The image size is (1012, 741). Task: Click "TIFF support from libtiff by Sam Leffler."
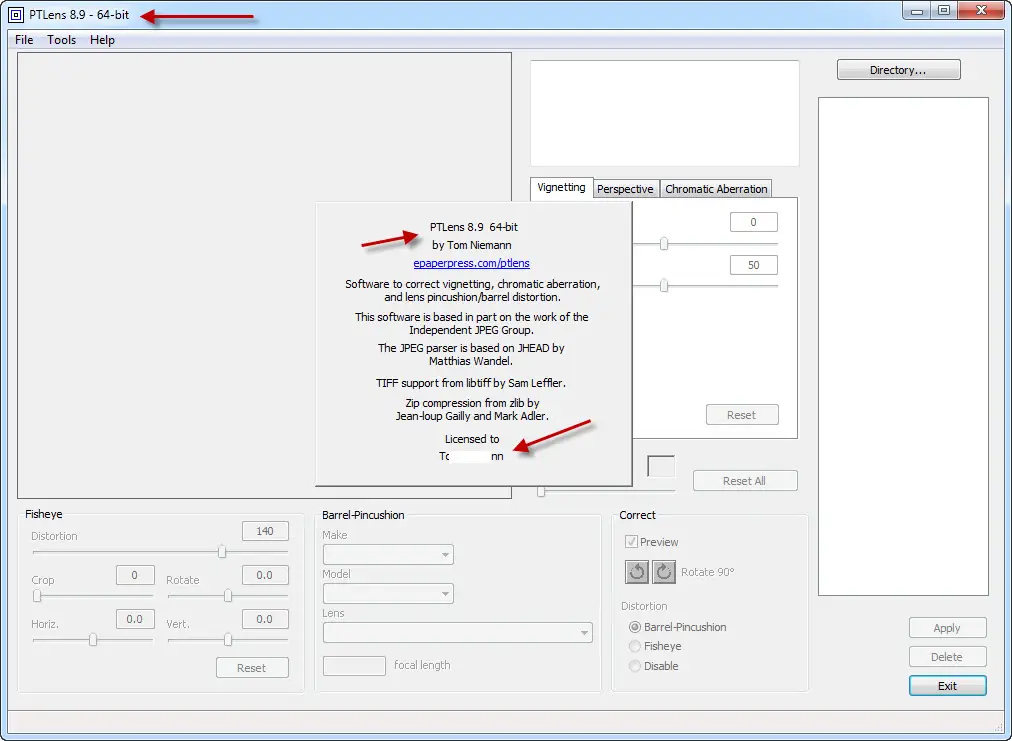471,383
